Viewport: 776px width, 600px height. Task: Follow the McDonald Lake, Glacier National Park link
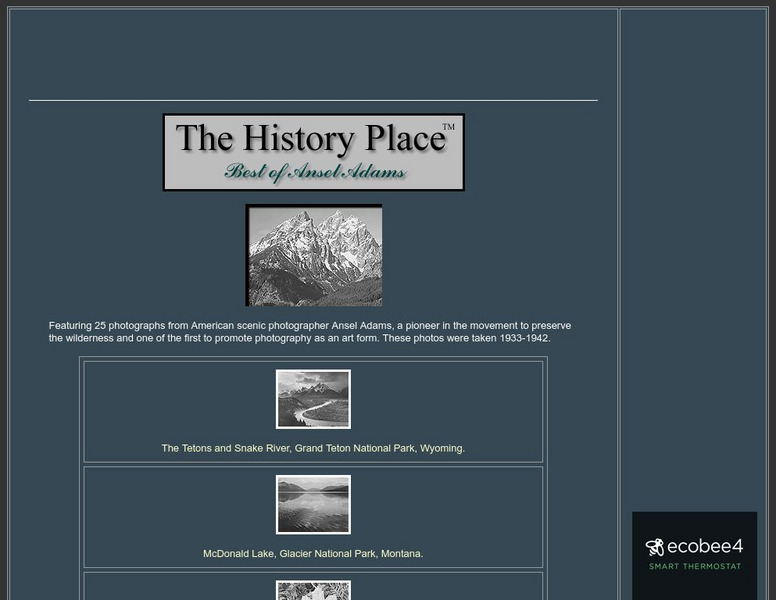pos(313,553)
